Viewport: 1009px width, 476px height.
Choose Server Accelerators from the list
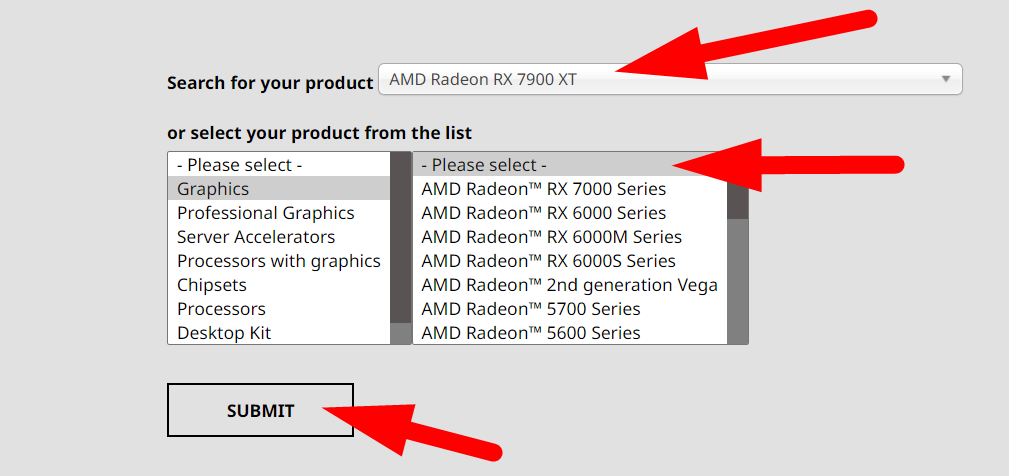point(279,237)
